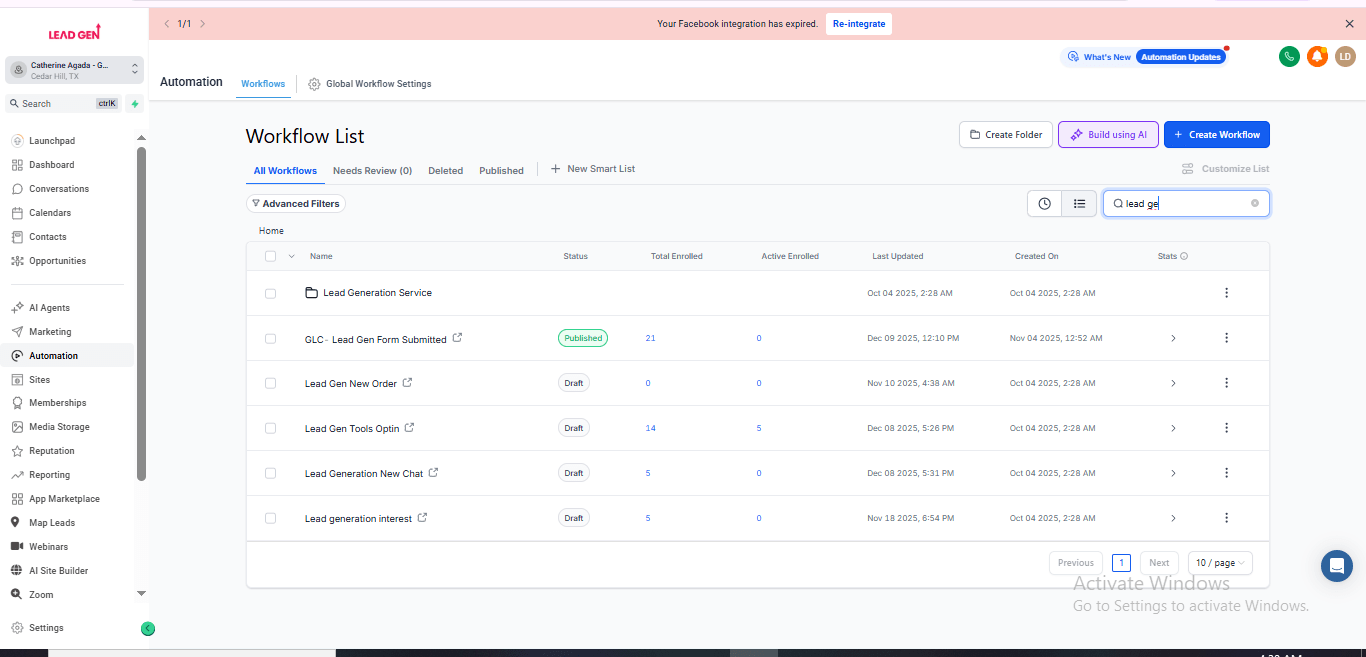This screenshot has height=657, width=1366.
Task: Click the Create Workflow button
Action: [x=1216, y=135]
